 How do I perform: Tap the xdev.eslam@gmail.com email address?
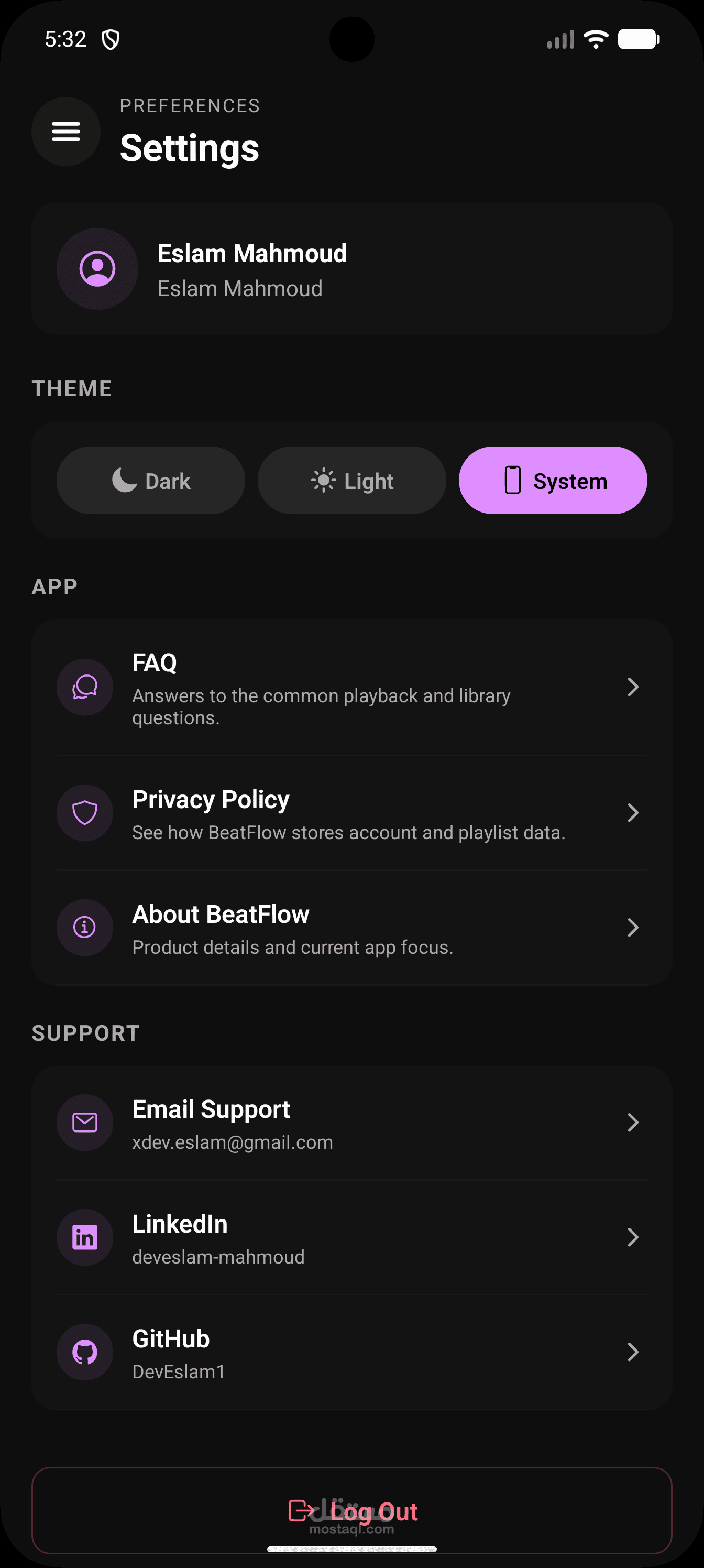[233, 1142]
